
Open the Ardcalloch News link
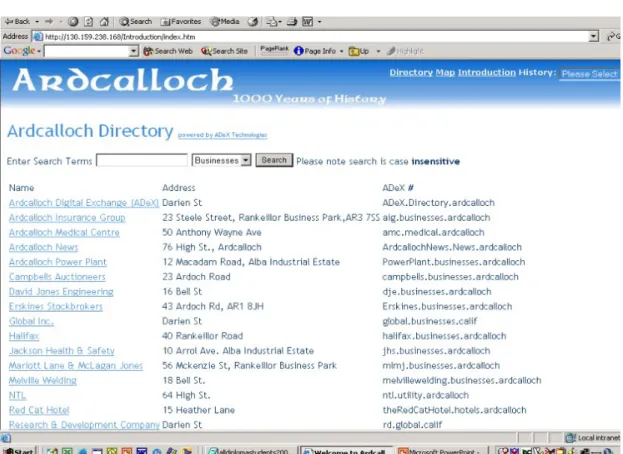(43, 247)
